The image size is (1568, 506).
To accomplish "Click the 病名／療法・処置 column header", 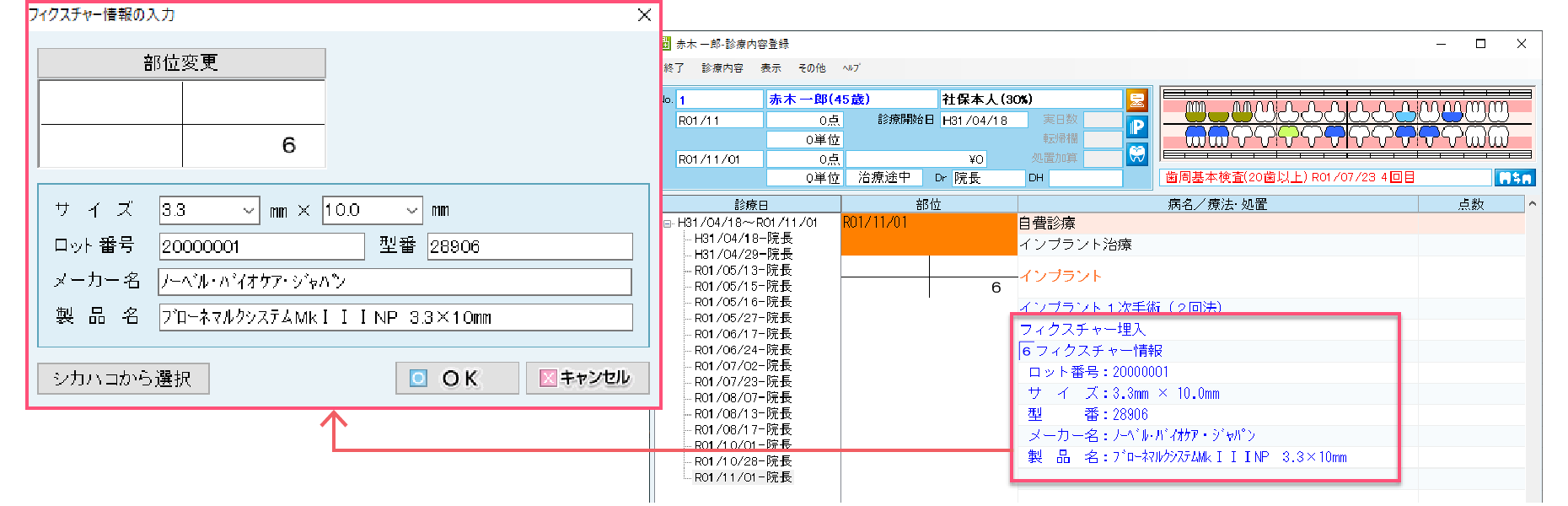I will point(1218,204).
